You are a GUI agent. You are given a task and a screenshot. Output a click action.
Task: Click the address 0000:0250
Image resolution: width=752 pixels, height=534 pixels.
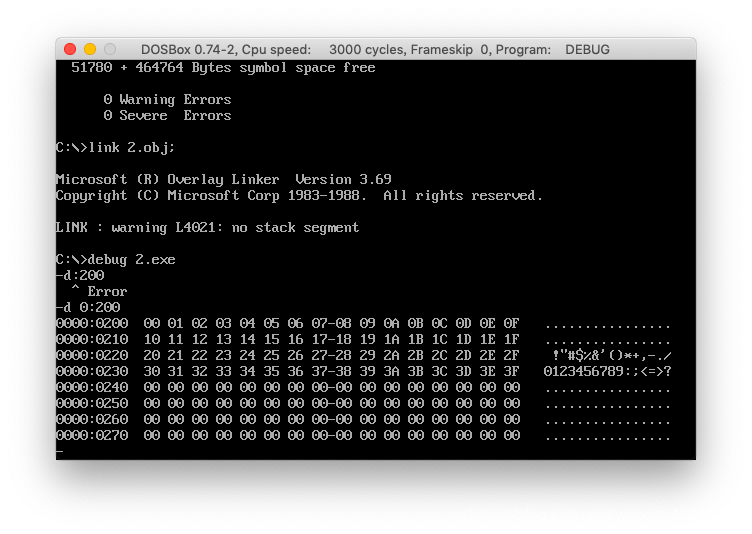point(92,403)
